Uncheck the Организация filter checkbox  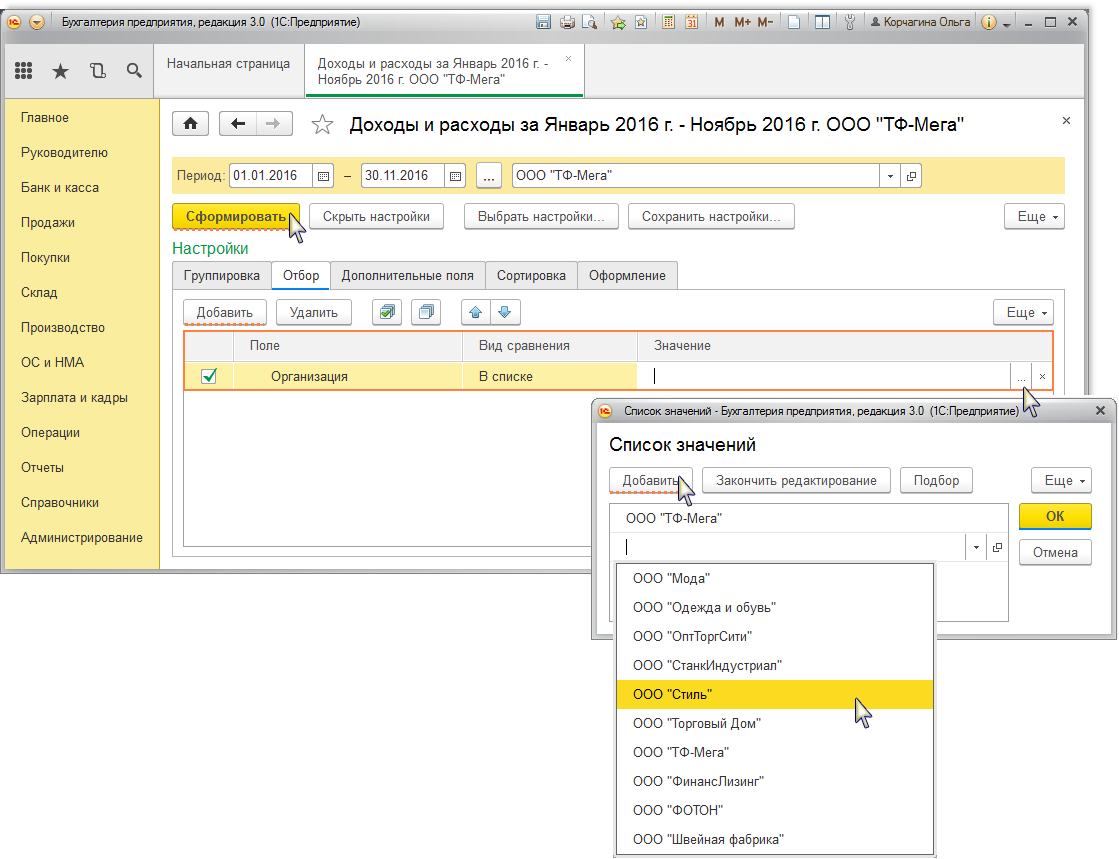[208, 376]
